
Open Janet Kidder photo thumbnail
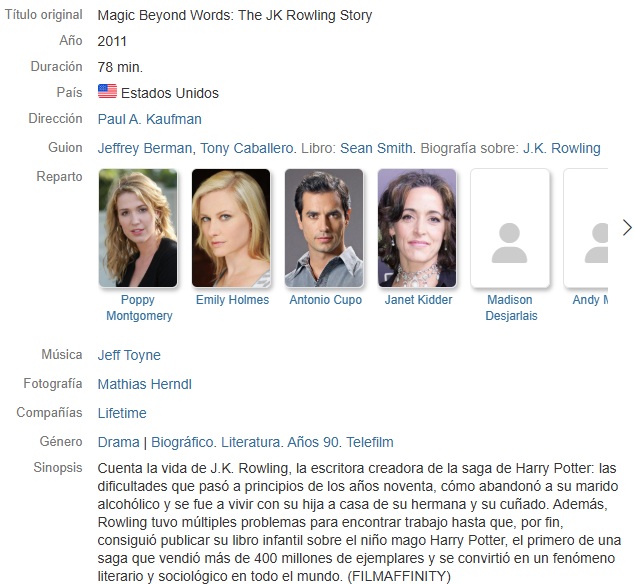tap(417, 228)
